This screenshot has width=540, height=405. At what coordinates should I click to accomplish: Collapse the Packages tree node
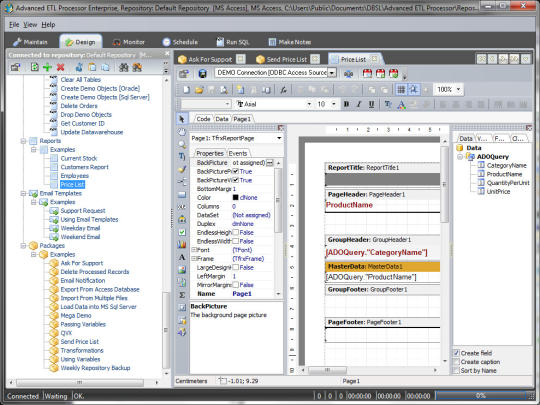point(23,246)
